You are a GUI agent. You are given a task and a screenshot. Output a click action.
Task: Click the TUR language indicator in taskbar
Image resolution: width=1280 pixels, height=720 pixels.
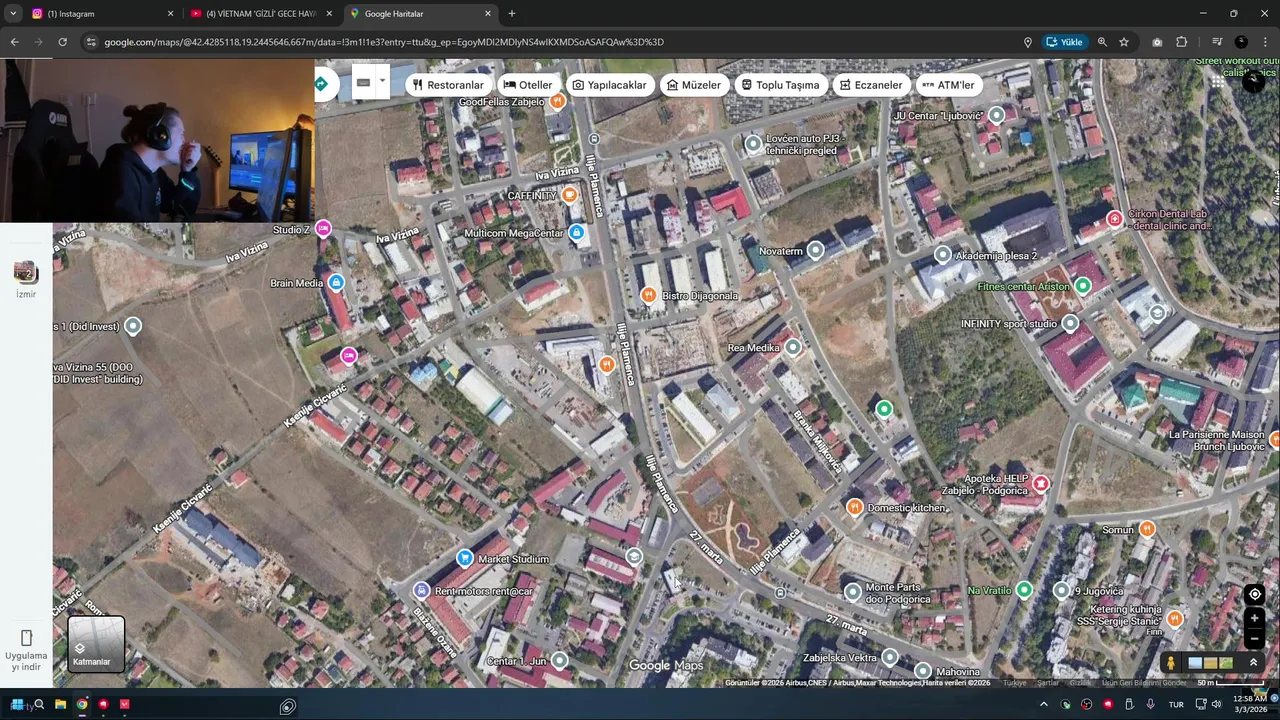click(1176, 704)
